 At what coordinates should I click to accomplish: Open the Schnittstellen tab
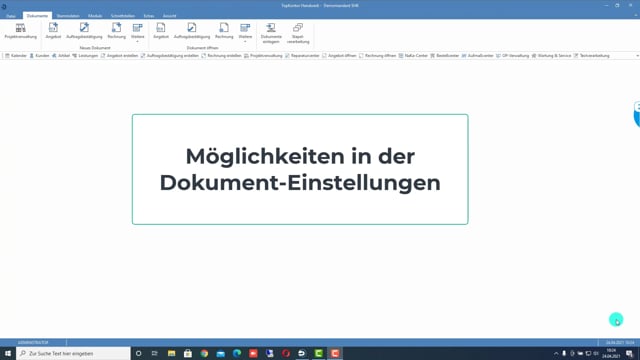coord(123,16)
